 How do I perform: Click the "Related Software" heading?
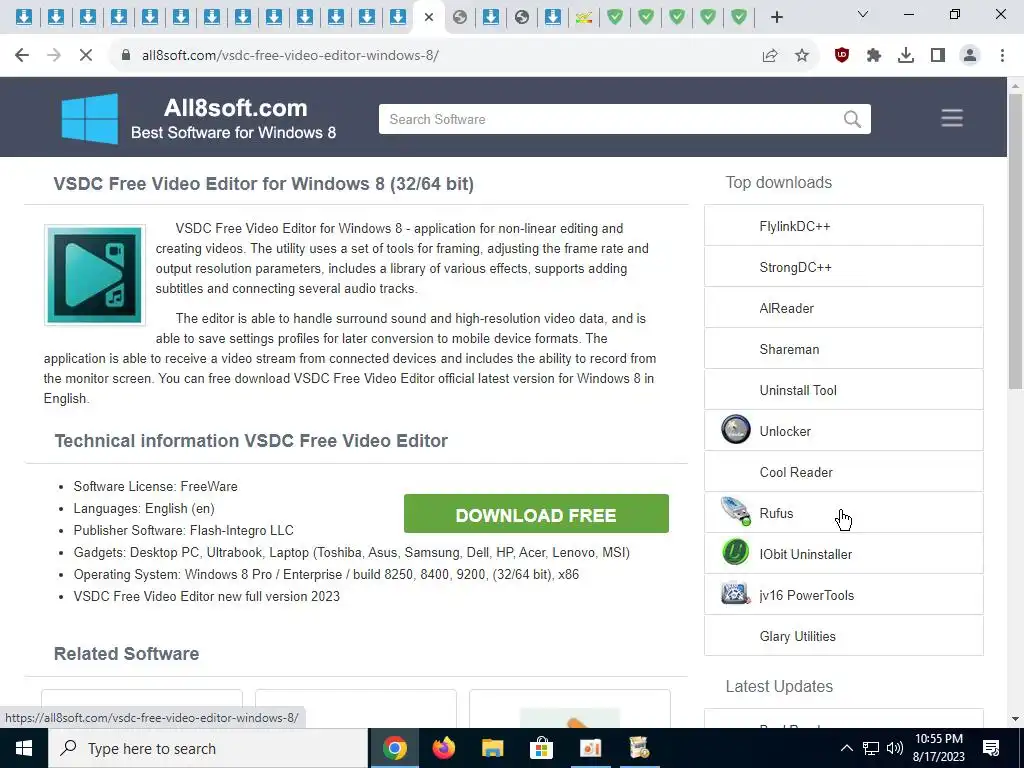coord(126,654)
